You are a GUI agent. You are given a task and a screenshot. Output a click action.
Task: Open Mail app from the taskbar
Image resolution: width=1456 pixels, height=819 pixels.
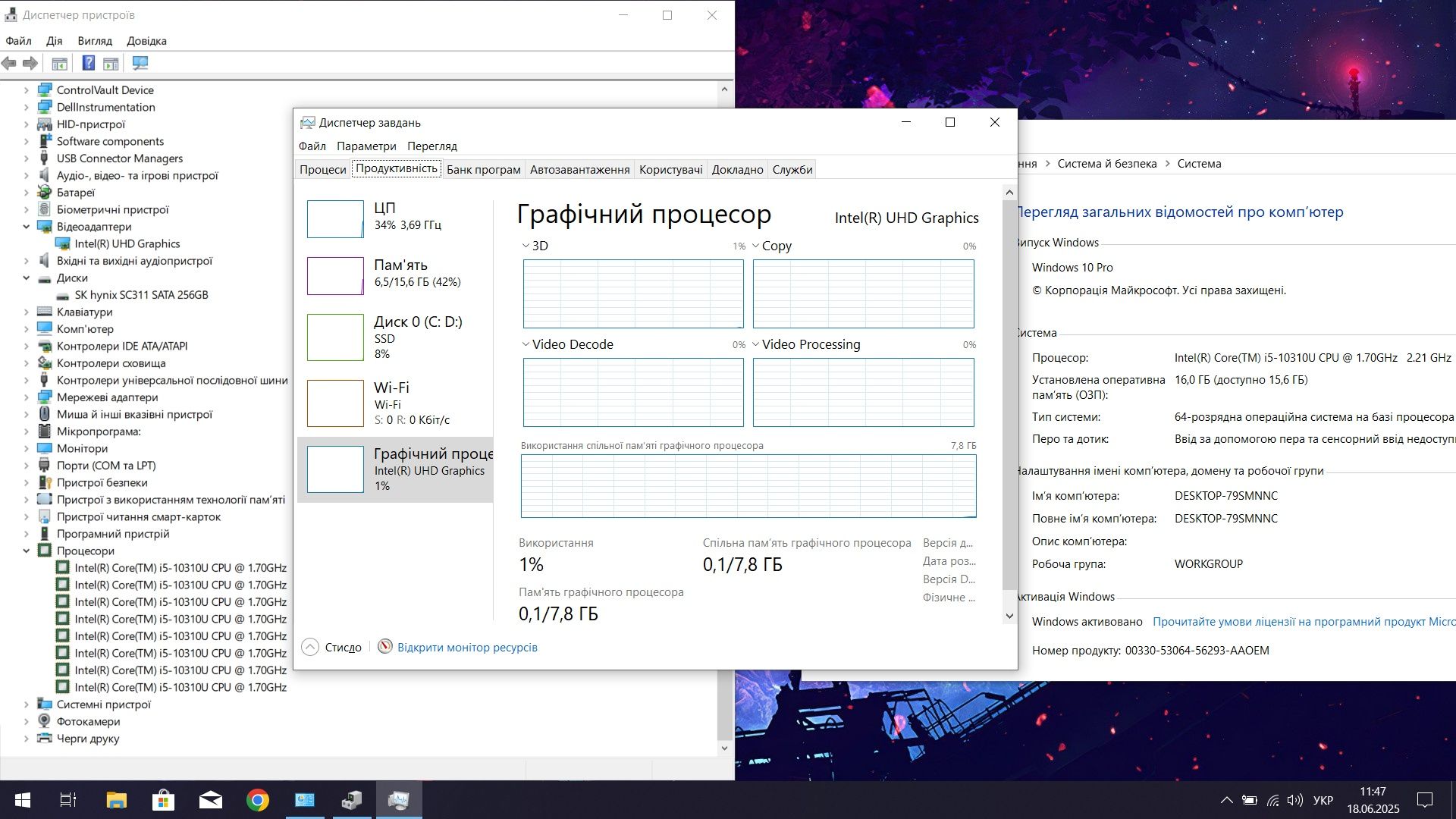tap(211, 800)
